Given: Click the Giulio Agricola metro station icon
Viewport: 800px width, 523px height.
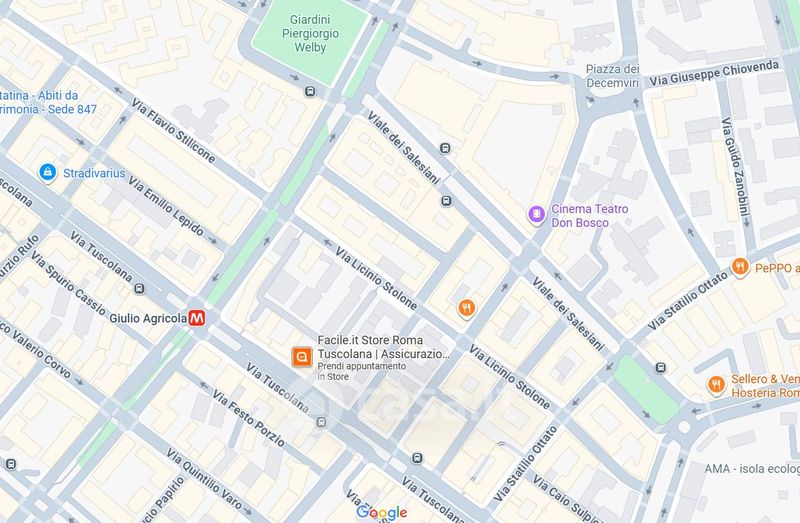Looking at the screenshot, I should coord(197,318).
